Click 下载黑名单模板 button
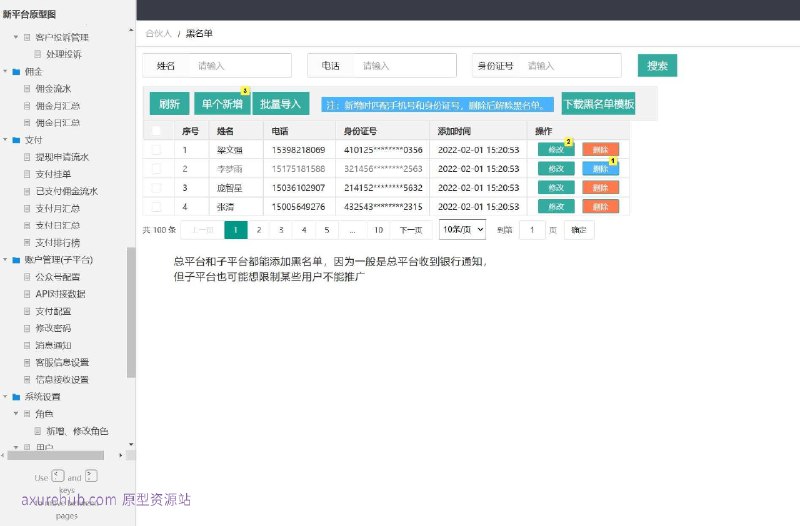 [598, 104]
